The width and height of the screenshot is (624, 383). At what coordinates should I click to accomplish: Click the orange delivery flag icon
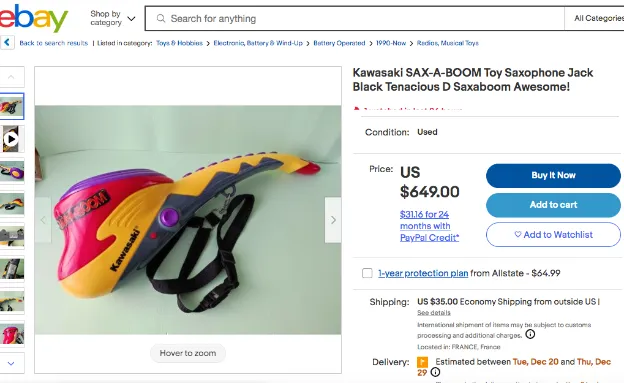click(422, 362)
